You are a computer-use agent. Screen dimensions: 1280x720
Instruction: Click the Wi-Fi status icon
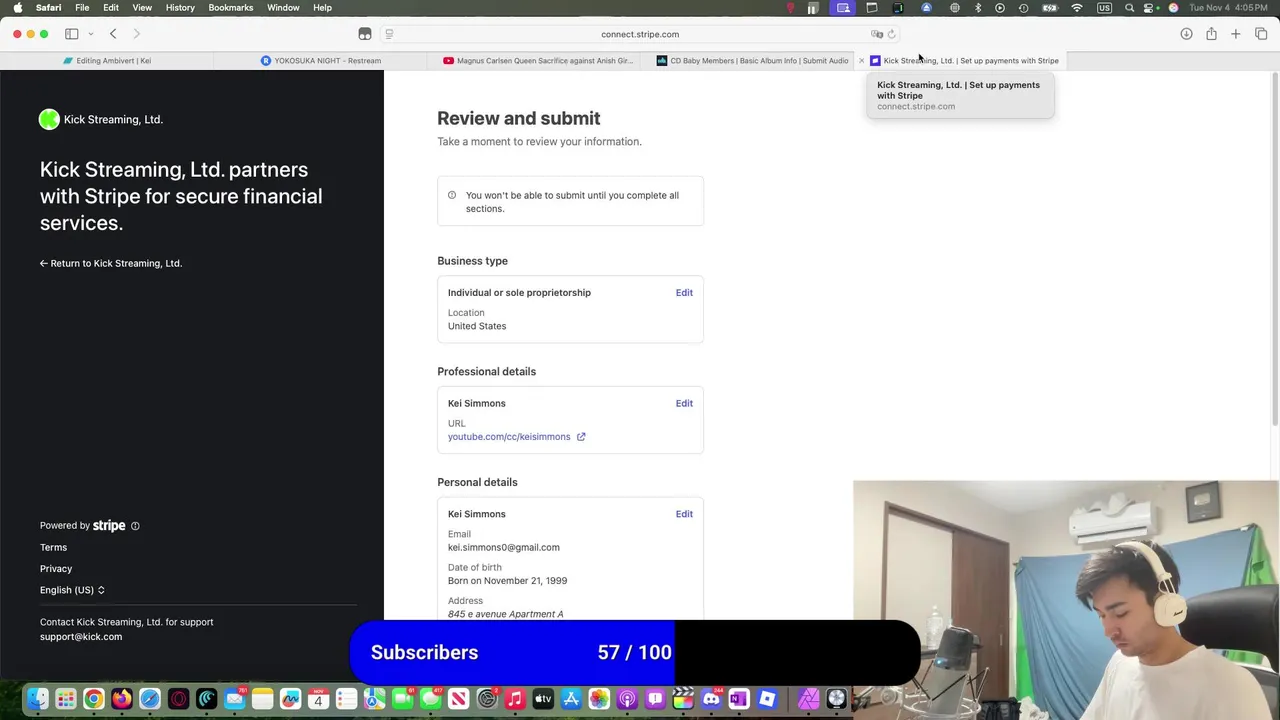1077,8
